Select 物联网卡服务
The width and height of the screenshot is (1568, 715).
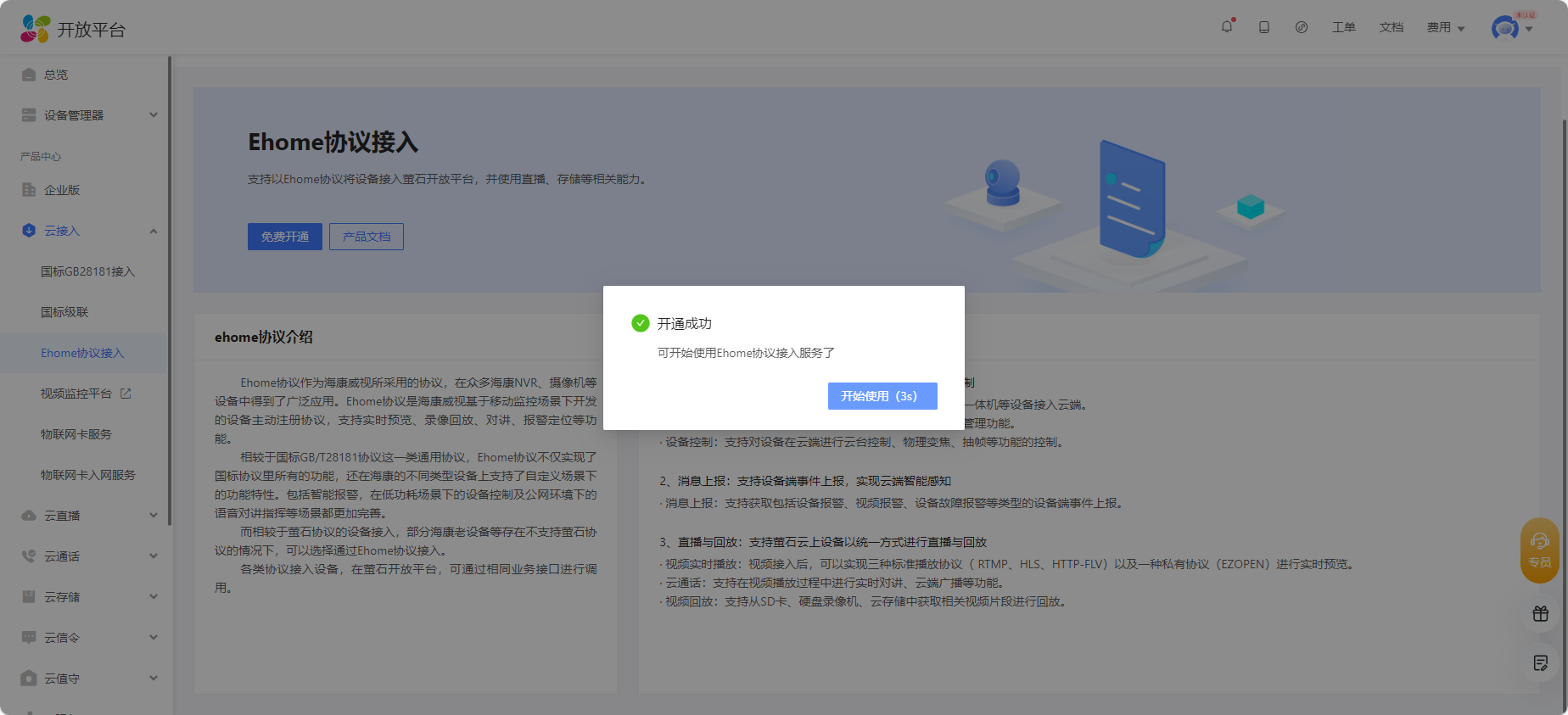point(76,434)
